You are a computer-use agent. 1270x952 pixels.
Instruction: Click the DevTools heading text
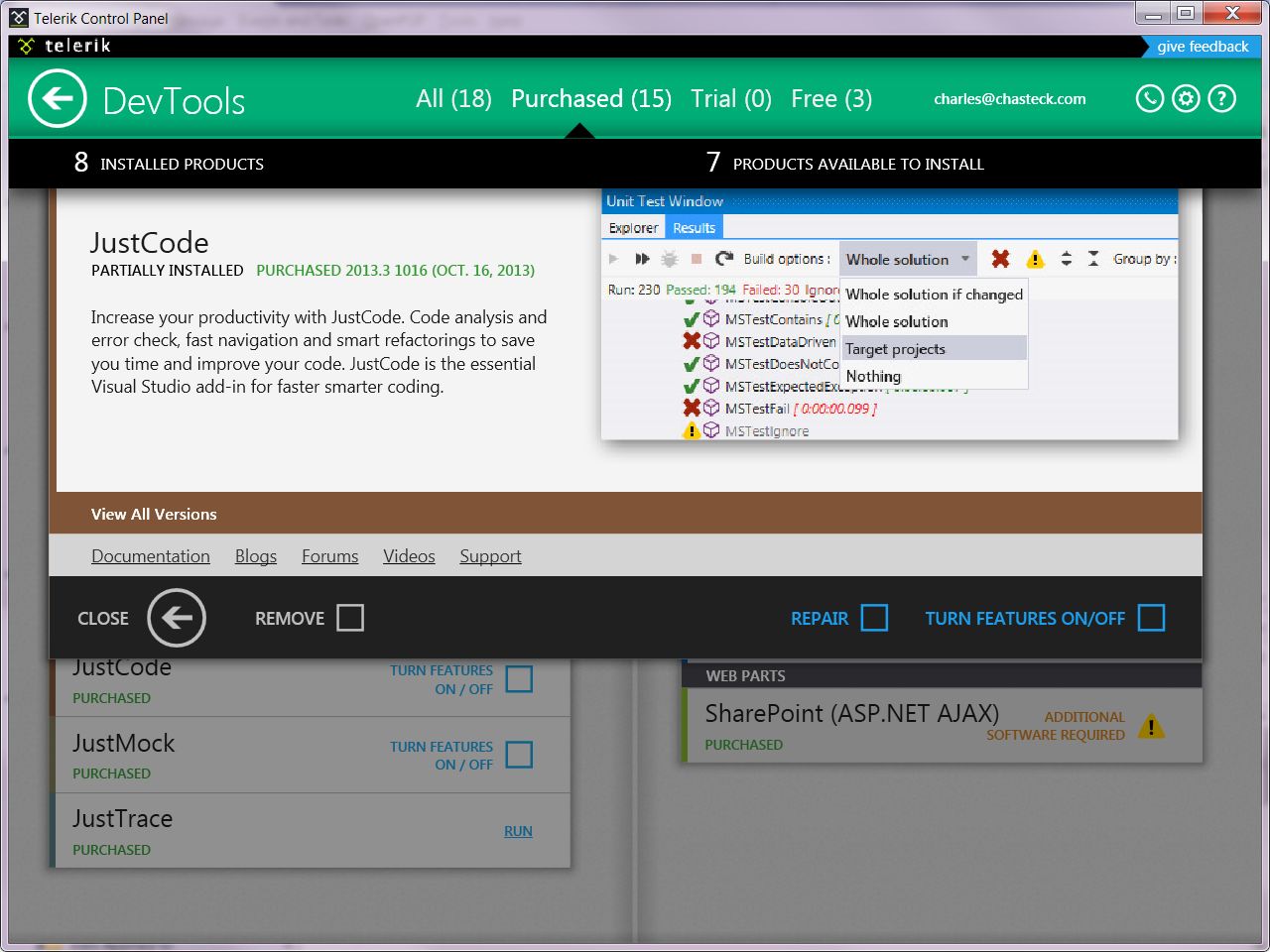click(174, 100)
